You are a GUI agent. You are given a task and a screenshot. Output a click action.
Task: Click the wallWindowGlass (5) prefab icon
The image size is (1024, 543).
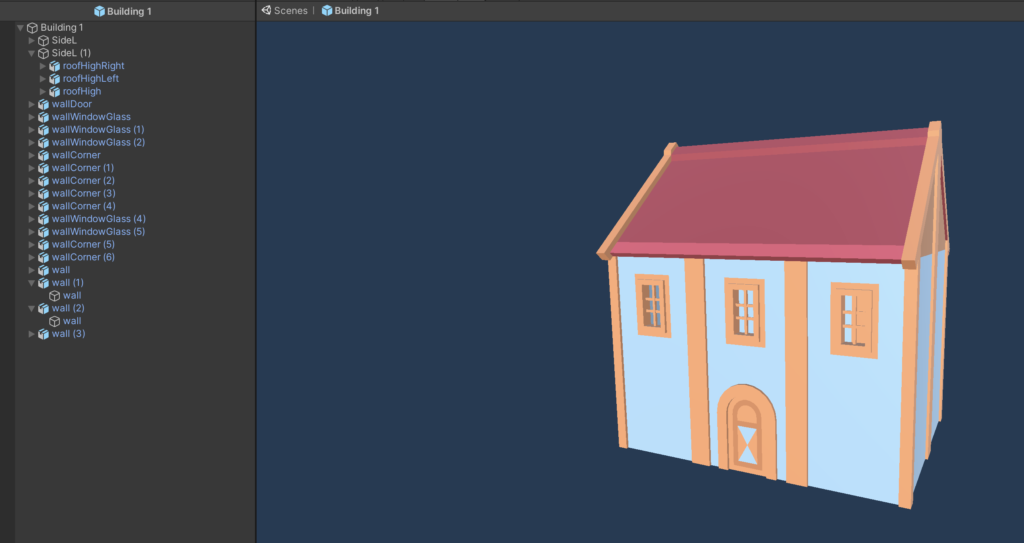(x=43, y=232)
